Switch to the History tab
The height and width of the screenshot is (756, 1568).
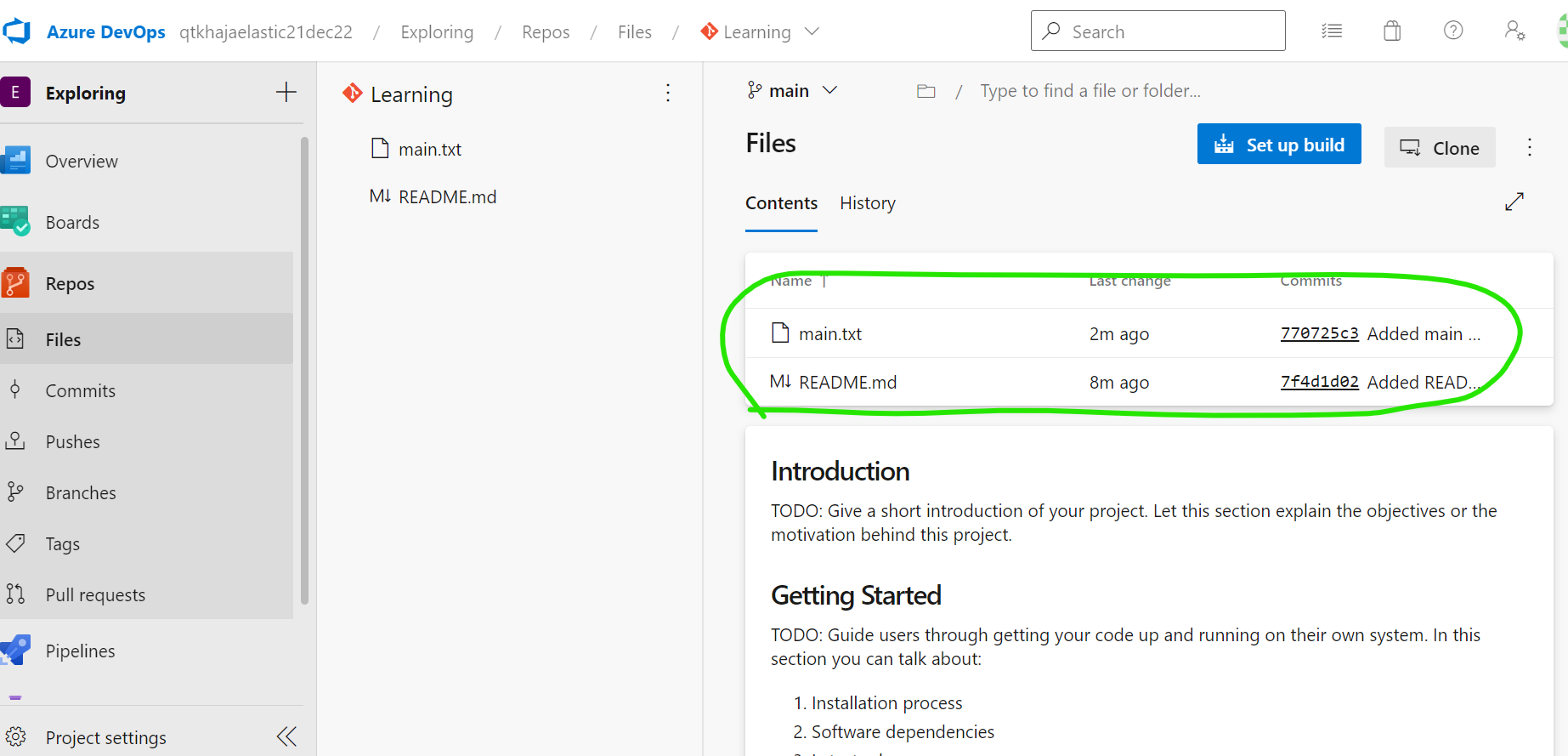(x=867, y=203)
